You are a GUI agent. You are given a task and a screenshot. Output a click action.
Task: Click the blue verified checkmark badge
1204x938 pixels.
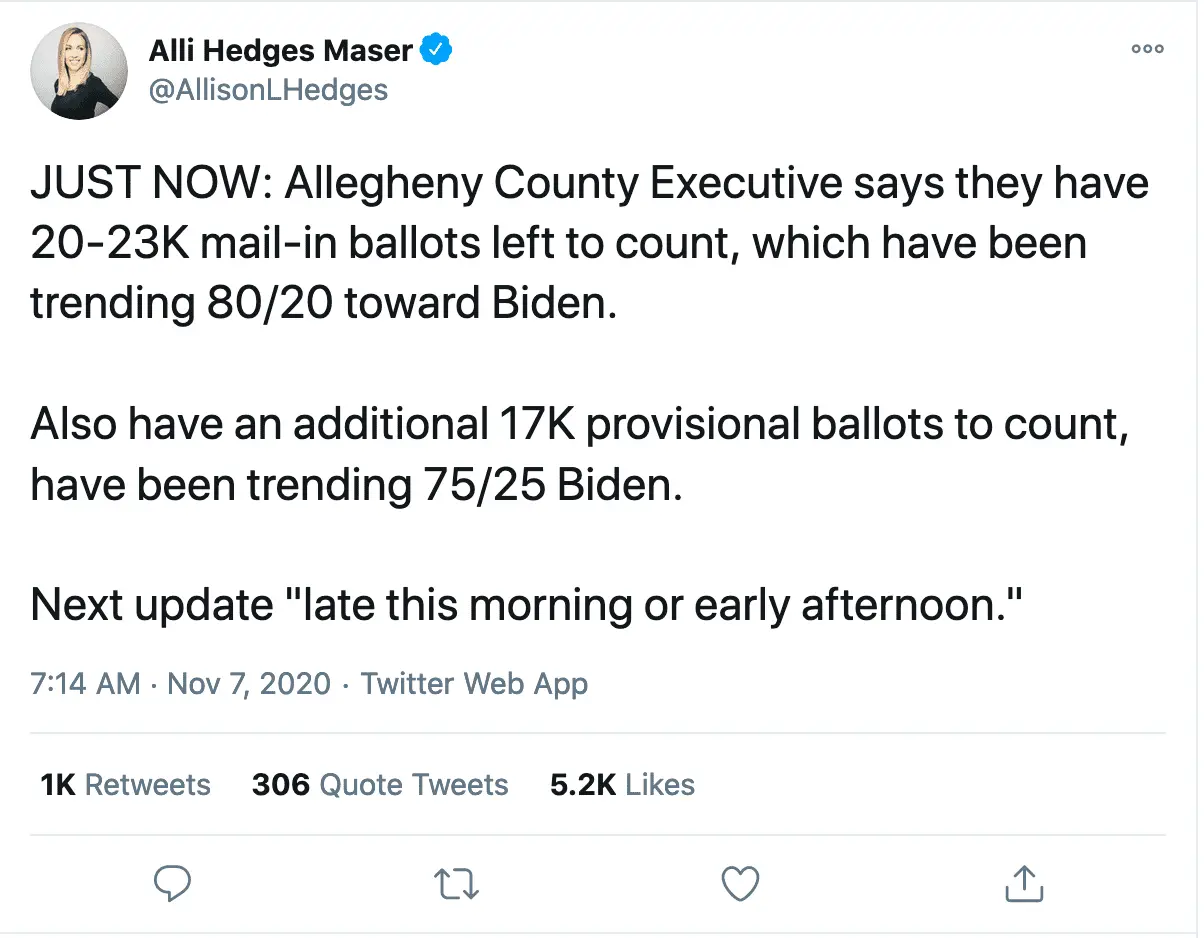(435, 49)
